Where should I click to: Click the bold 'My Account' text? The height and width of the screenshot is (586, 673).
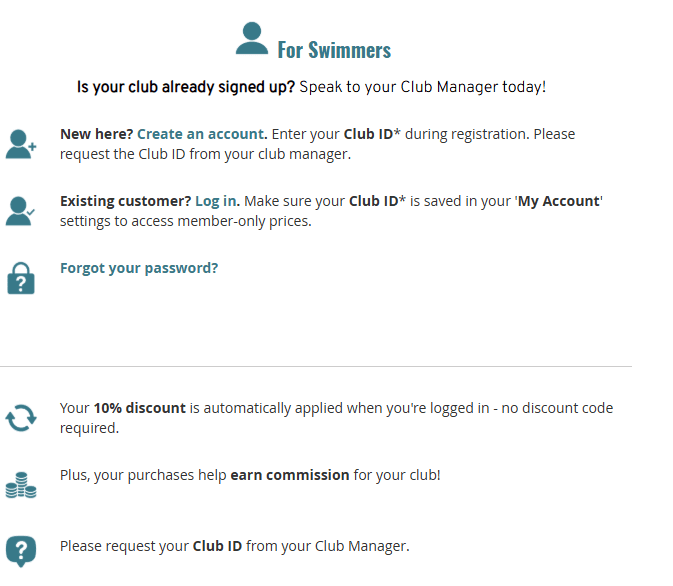tap(558, 201)
